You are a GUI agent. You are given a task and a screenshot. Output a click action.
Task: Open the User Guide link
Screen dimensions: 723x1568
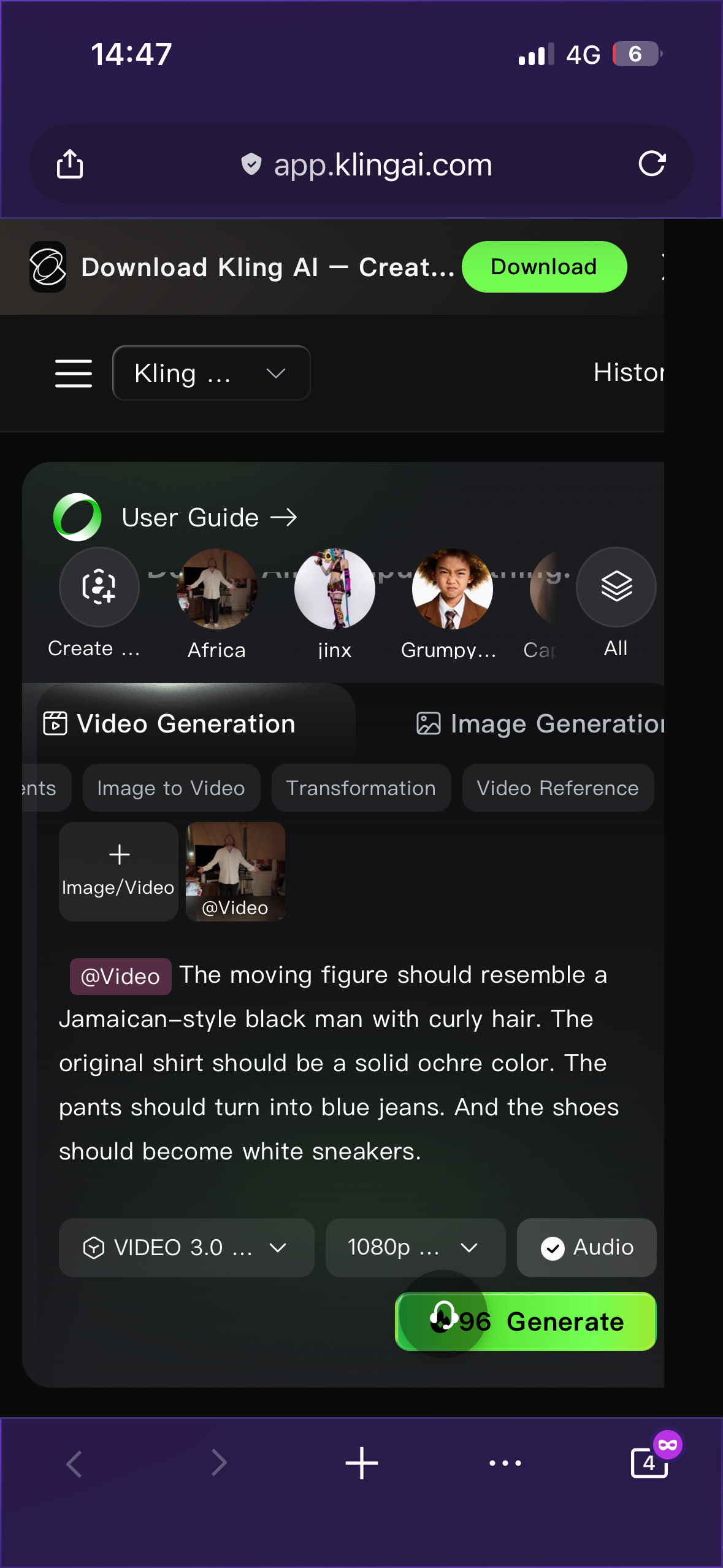click(x=208, y=518)
